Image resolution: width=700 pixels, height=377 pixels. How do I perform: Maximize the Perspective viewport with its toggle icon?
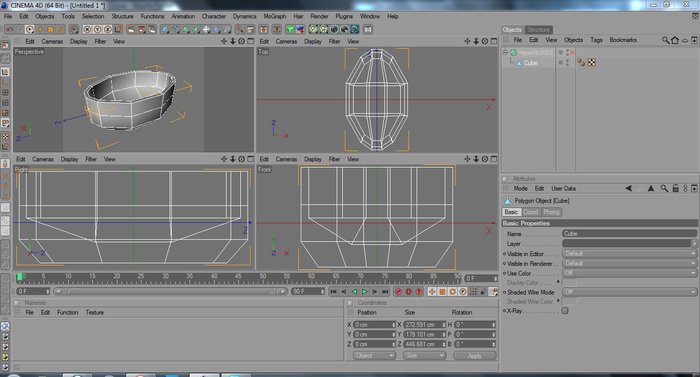250,41
